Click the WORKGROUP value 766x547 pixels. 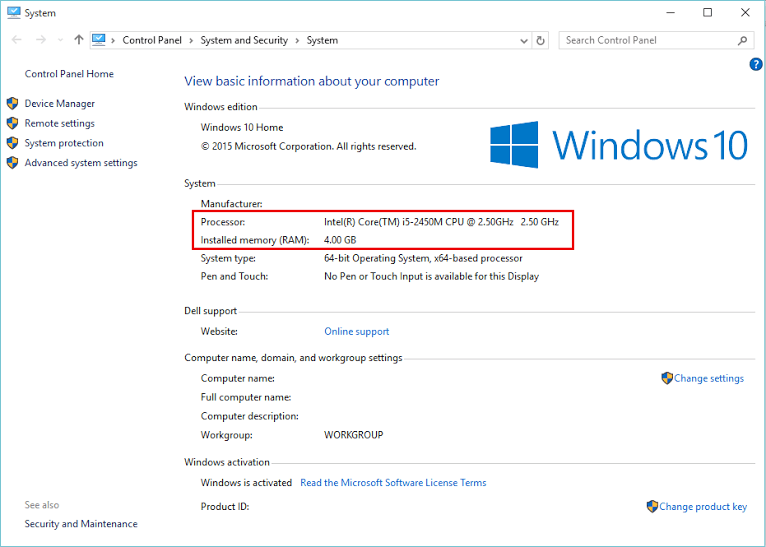(354, 435)
